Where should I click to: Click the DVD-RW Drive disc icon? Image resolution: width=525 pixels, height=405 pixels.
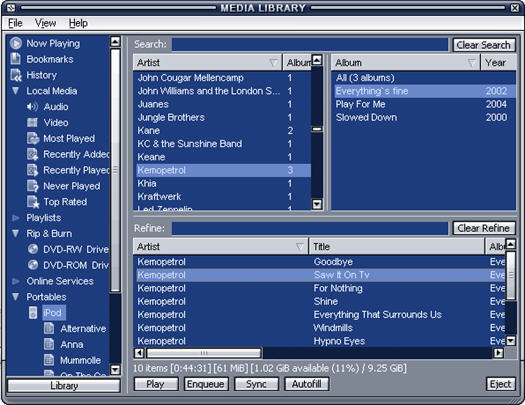33,249
